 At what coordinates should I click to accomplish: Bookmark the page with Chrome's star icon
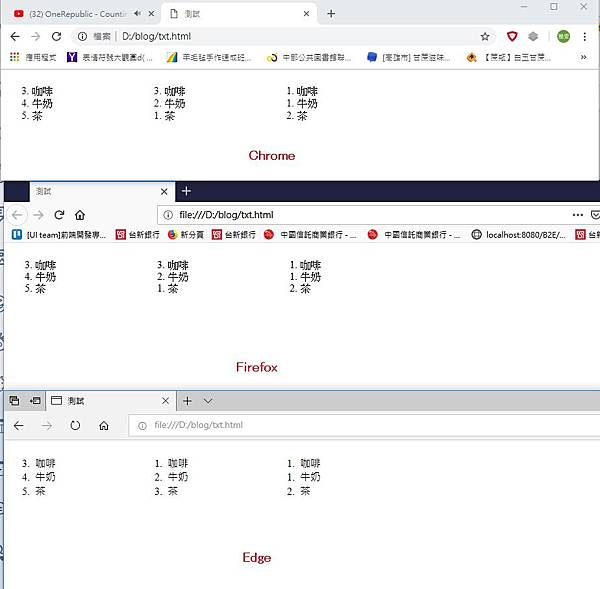485,36
